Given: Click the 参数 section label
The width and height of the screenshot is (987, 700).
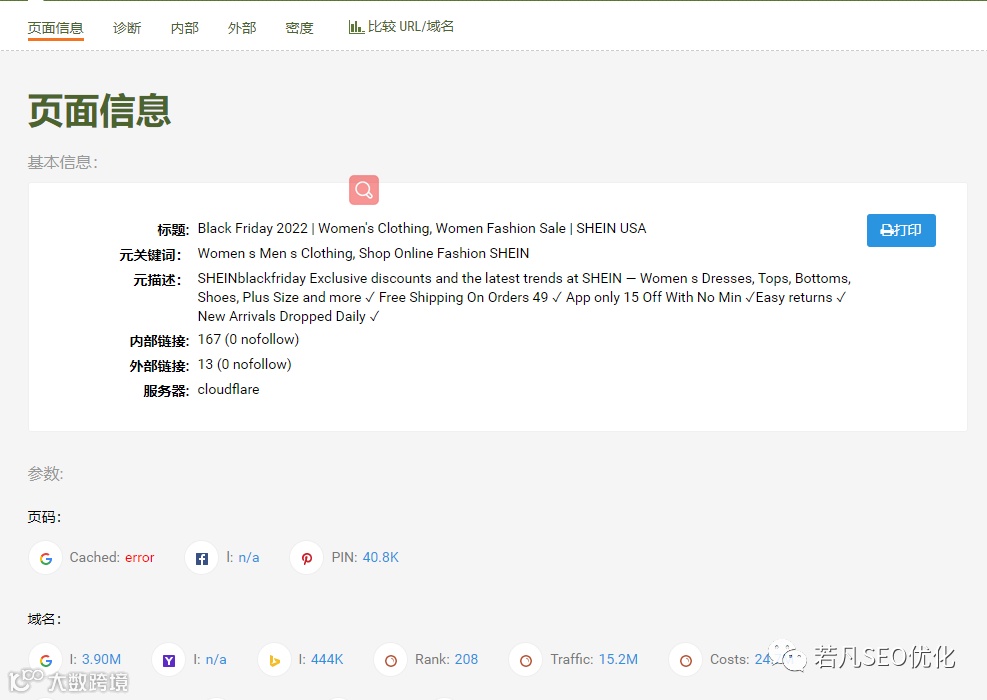Looking at the screenshot, I should pyautogui.click(x=45, y=473).
